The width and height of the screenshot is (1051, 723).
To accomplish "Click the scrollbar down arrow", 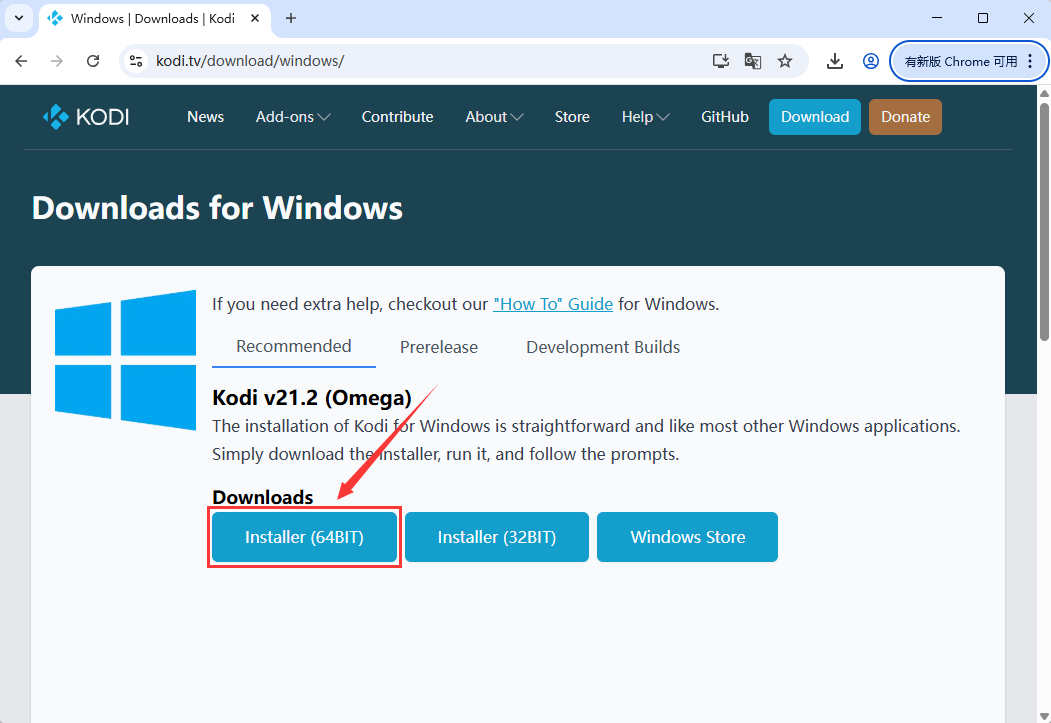I will coord(1044,716).
